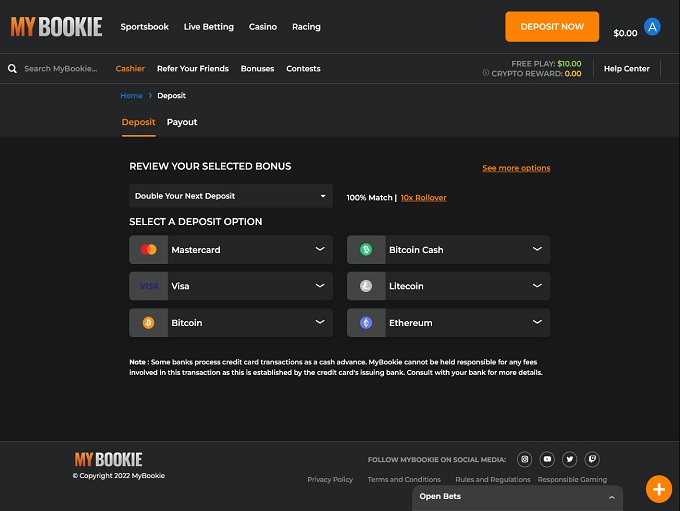680x511 pixels.
Task: Click the See more options link
Action: click(516, 168)
